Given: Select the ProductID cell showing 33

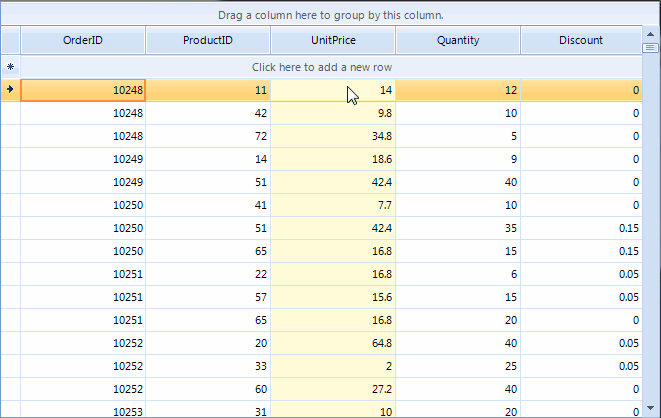Looking at the screenshot, I should point(208,366).
